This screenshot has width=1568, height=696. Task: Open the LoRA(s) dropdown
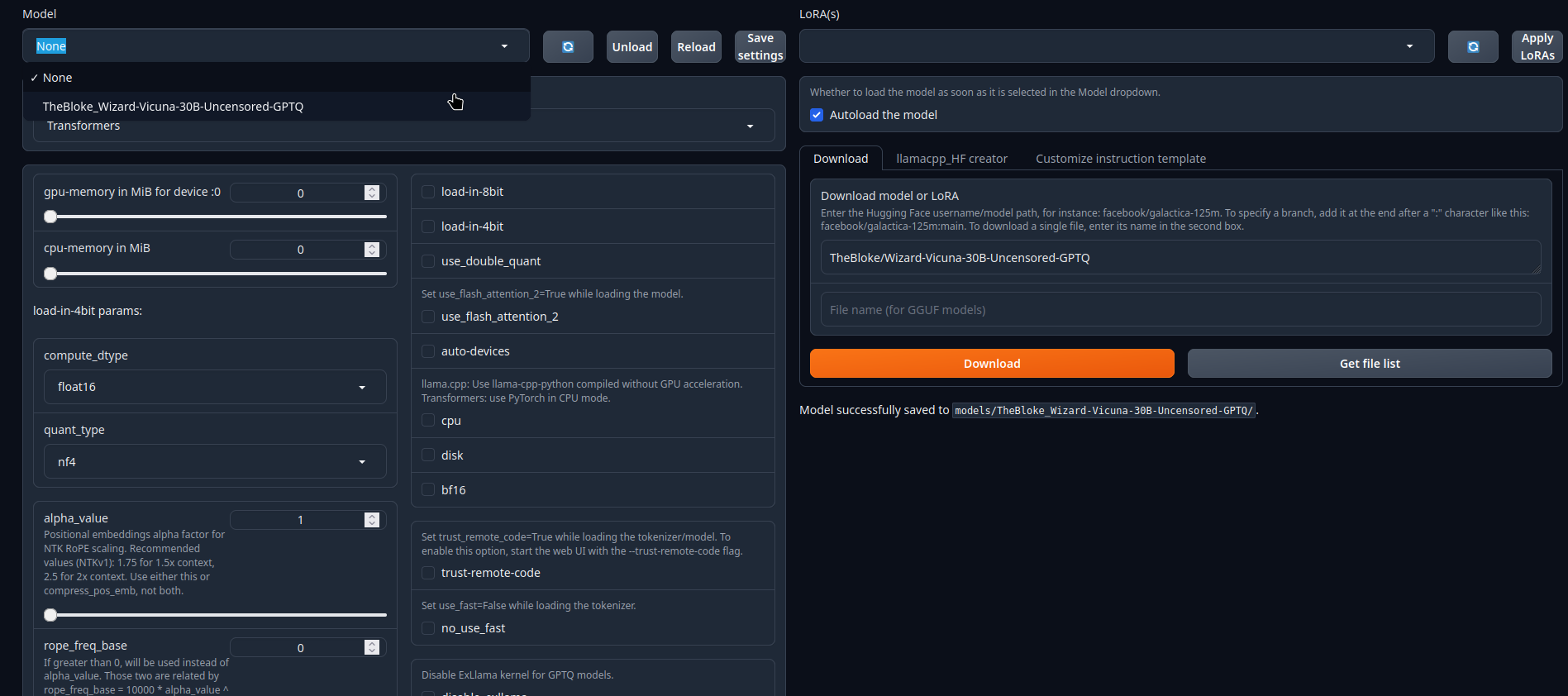[1116, 46]
